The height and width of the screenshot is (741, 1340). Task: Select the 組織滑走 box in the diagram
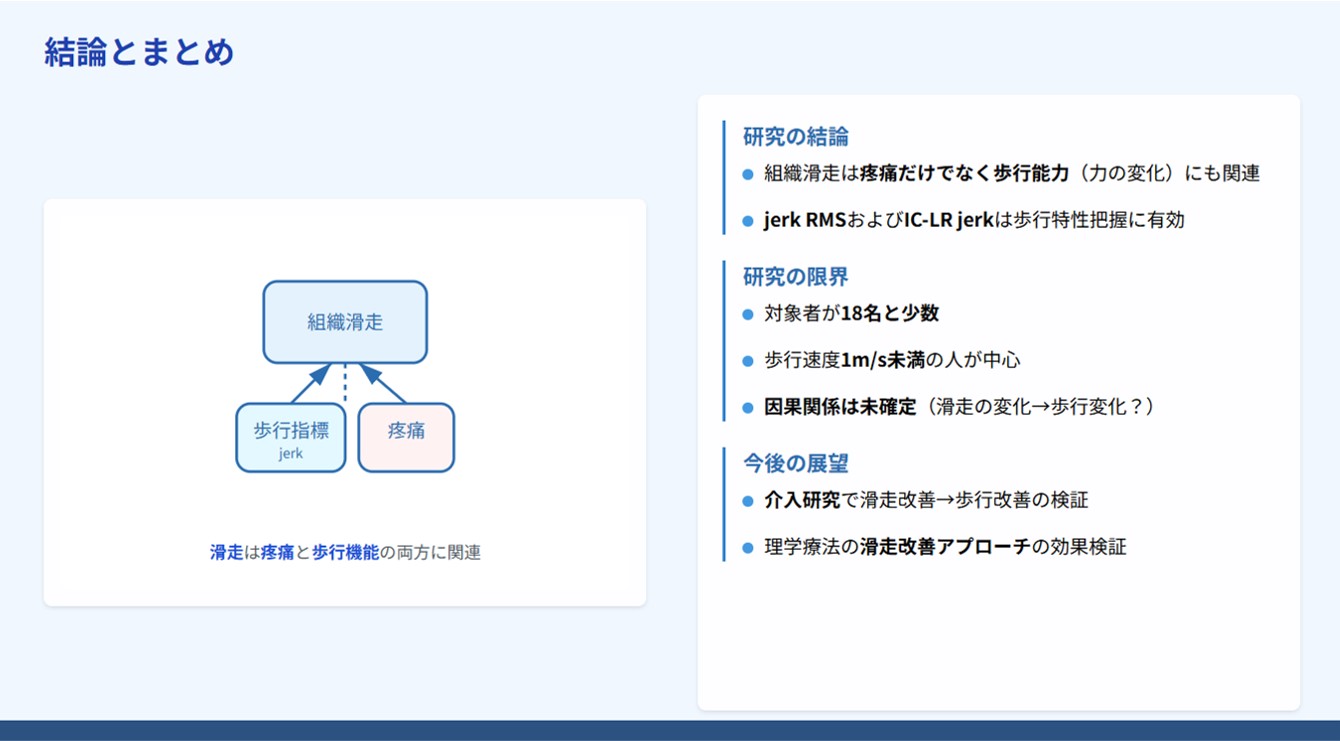point(345,322)
